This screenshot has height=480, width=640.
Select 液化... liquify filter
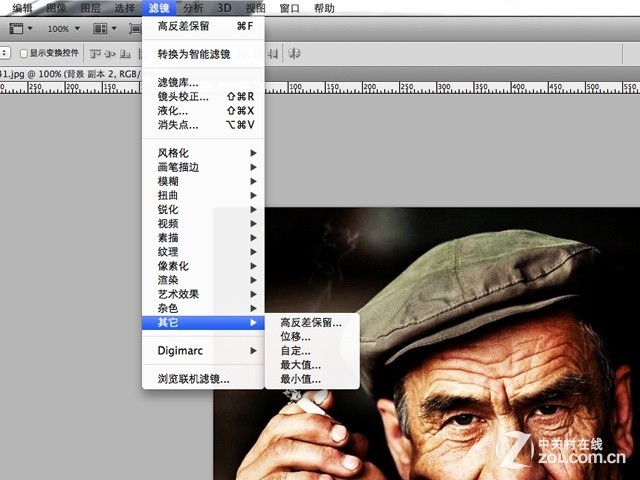point(203,111)
